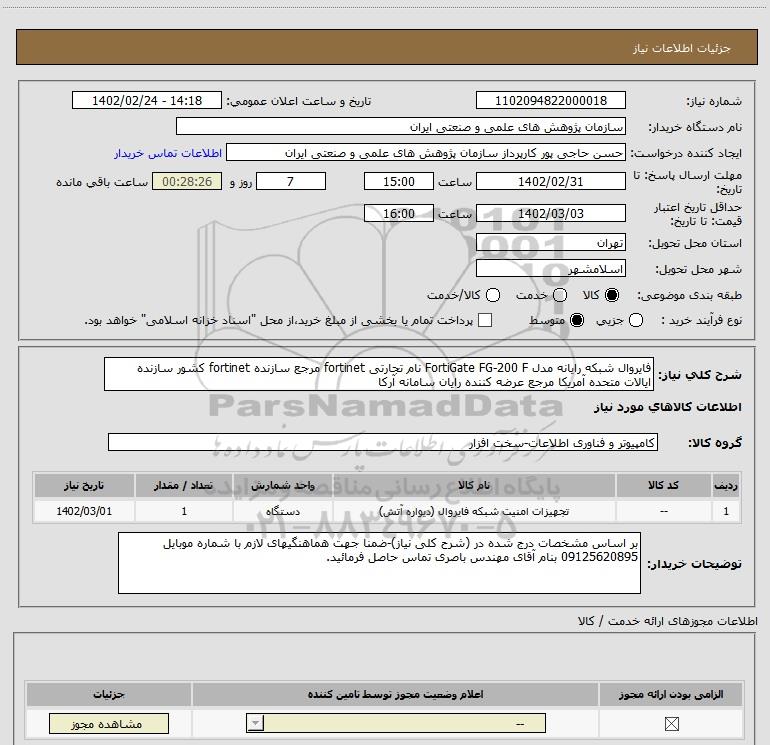Open the license status combo box
This screenshot has width=770, height=745.
pos(396,723)
